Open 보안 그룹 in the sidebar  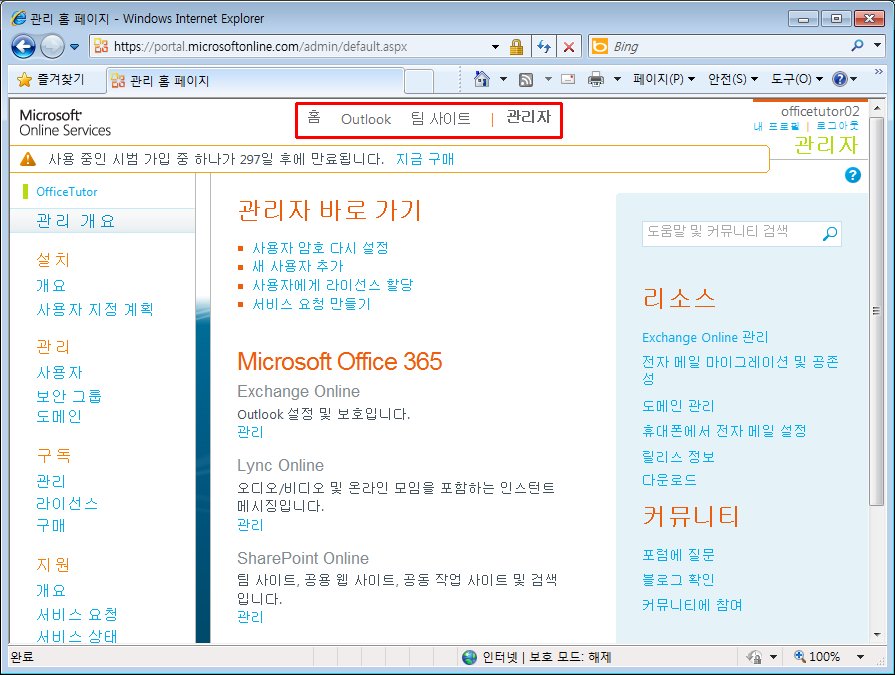[x=69, y=395]
